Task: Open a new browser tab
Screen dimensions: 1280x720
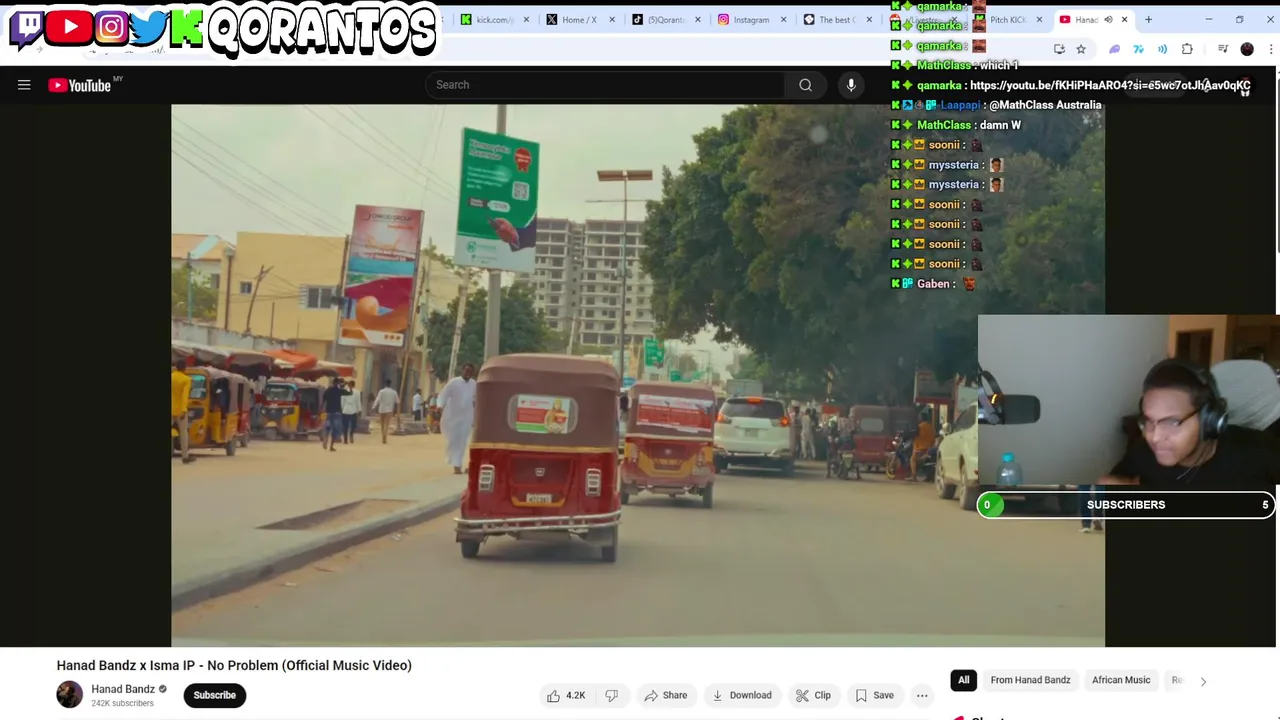Action: click(1148, 20)
